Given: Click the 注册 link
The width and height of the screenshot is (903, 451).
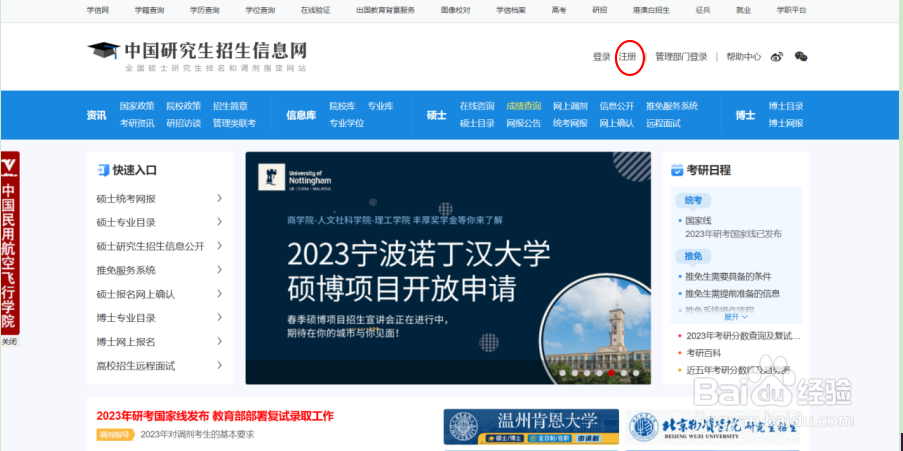Looking at the screenshot, I should (x=628, y=57).
